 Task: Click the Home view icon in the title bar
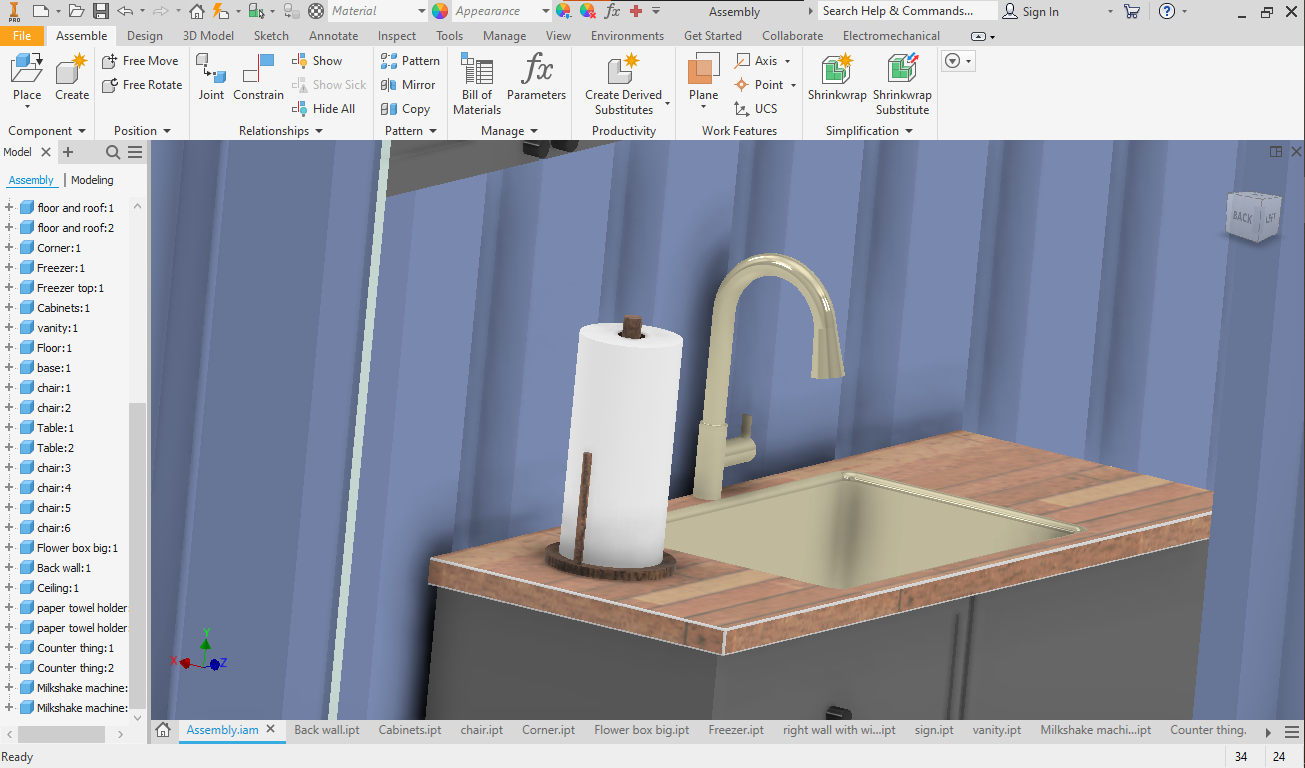tap(197, 11)
